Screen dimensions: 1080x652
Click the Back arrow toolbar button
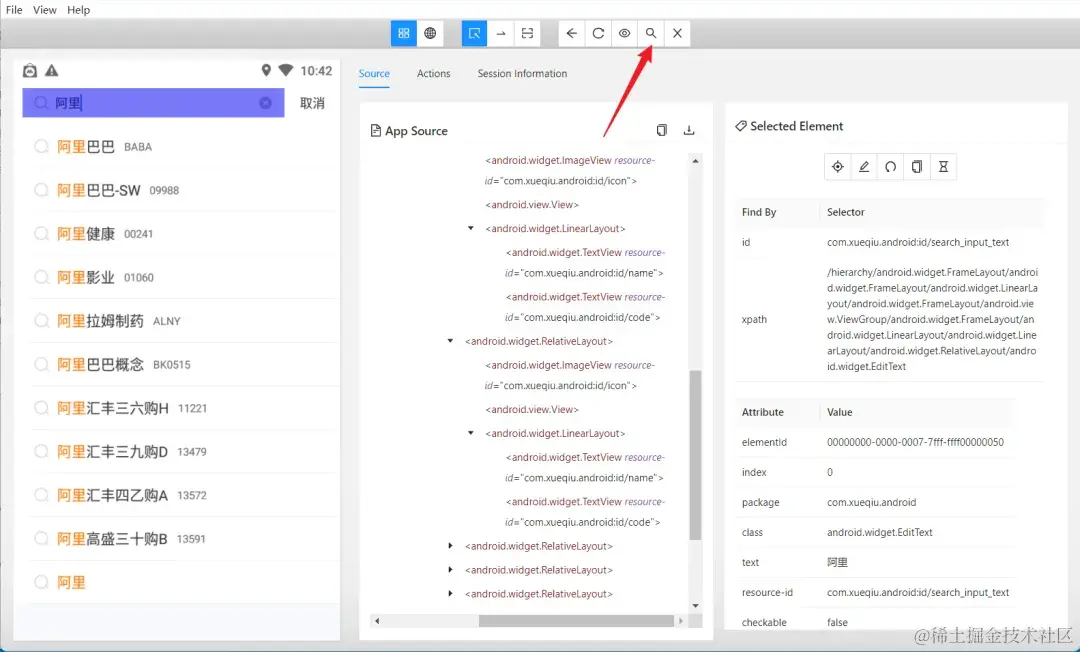(572, 33)
